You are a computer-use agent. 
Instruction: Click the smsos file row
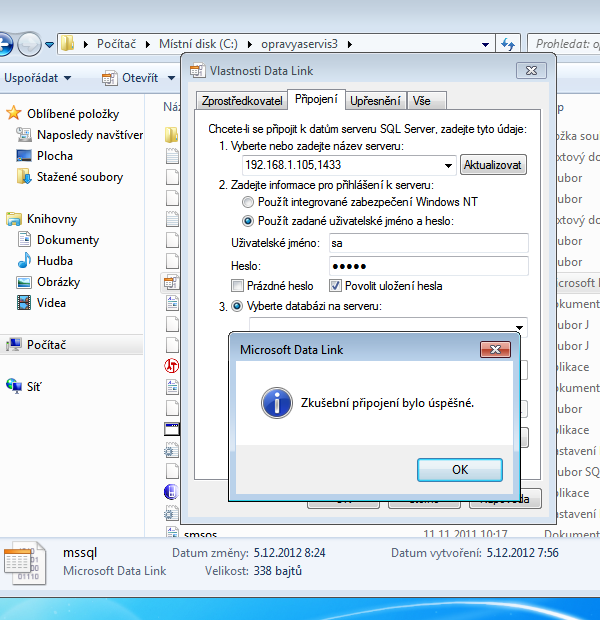pos(372,534)
